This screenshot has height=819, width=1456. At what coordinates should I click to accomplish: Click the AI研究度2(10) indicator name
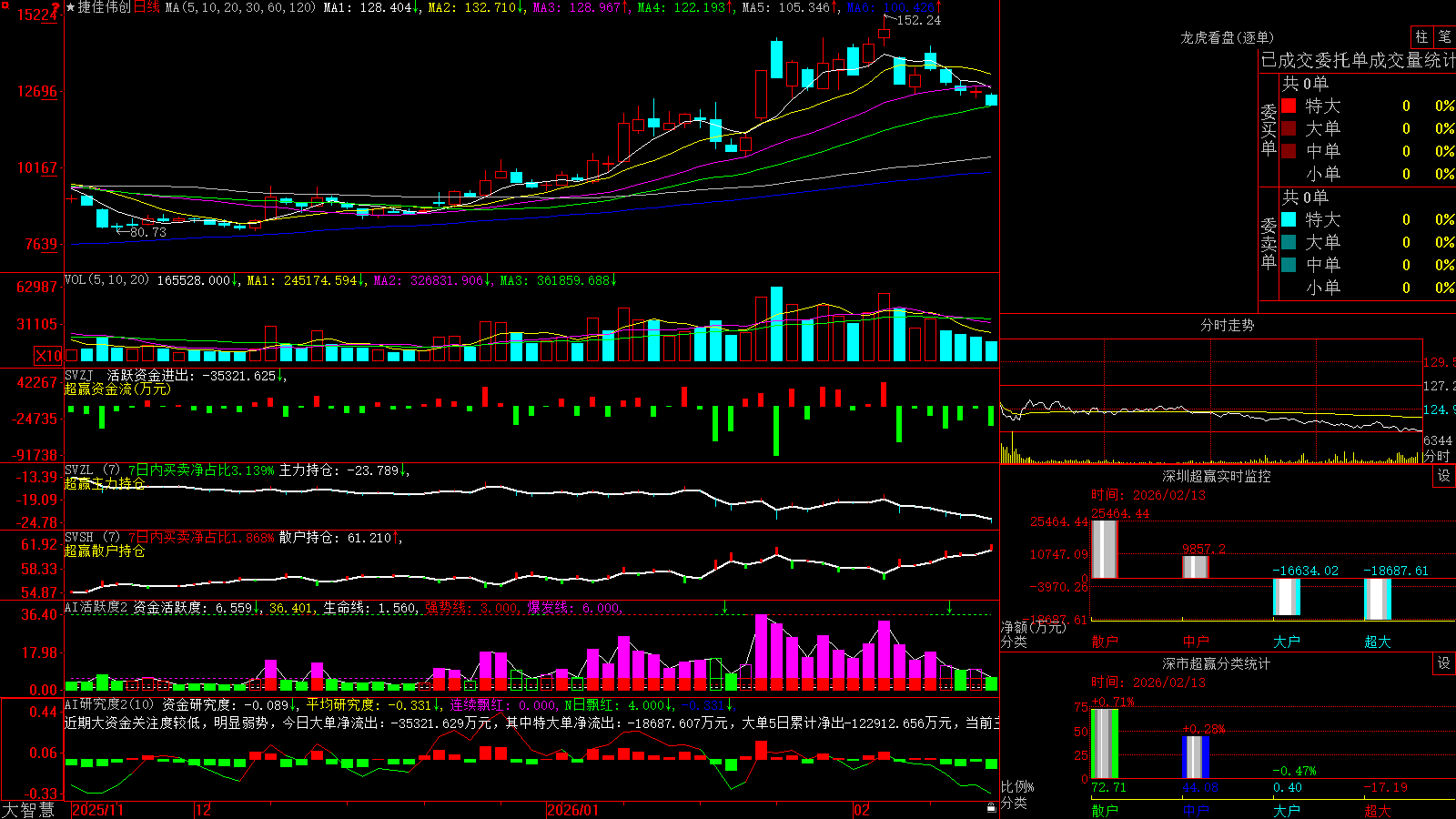click(x=110, y=704)
